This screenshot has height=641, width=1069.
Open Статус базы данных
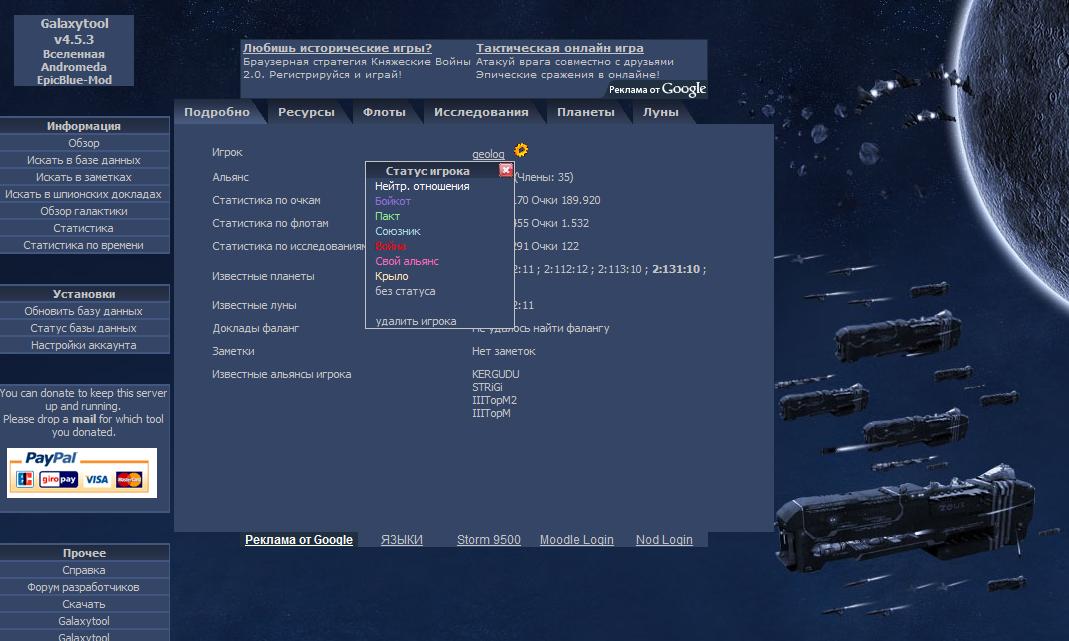84,328
